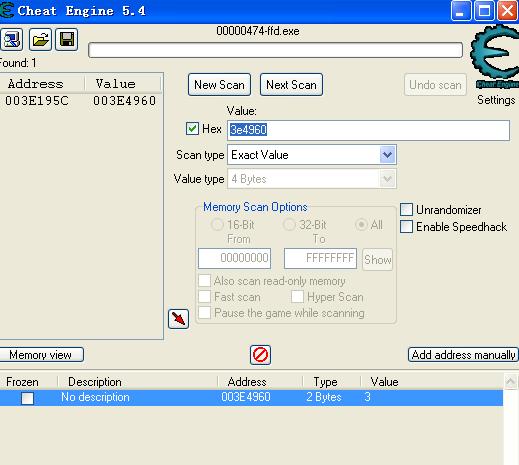Select the 32-Bit radio option
Screen dimensions: 519x465
point(289,225)
